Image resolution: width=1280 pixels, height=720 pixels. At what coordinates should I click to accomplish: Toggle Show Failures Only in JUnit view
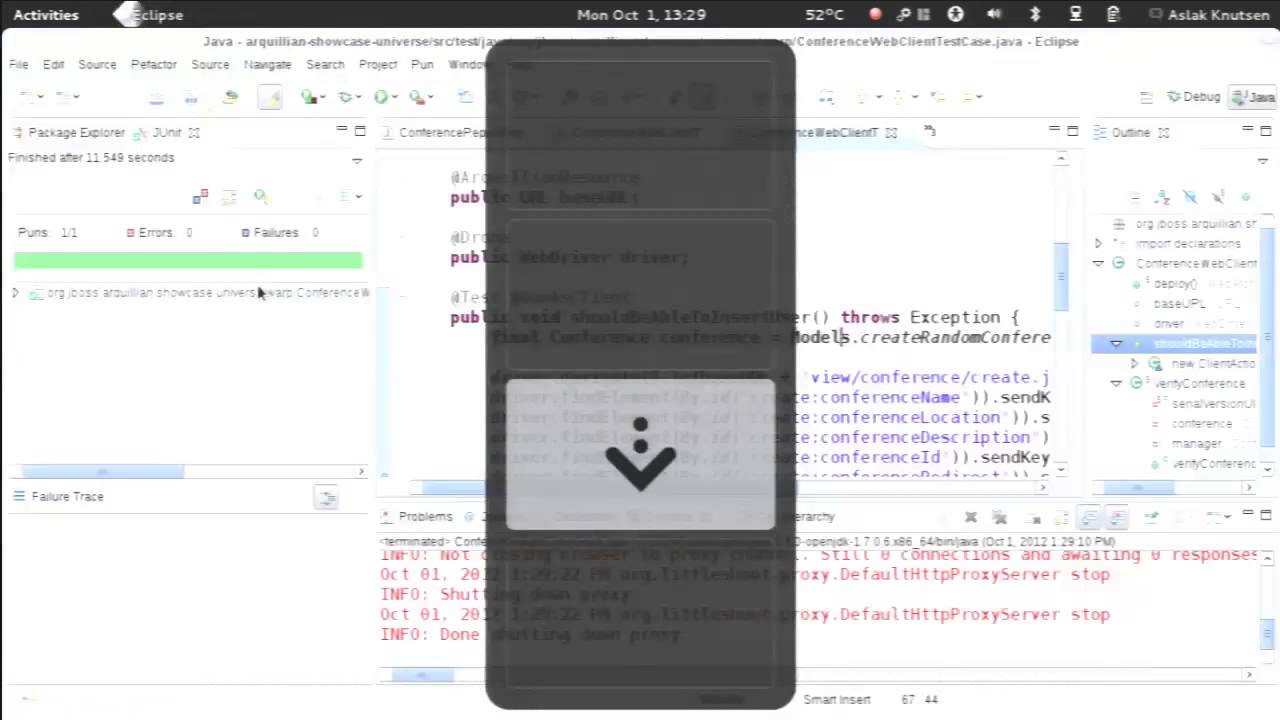coord(200,197)
